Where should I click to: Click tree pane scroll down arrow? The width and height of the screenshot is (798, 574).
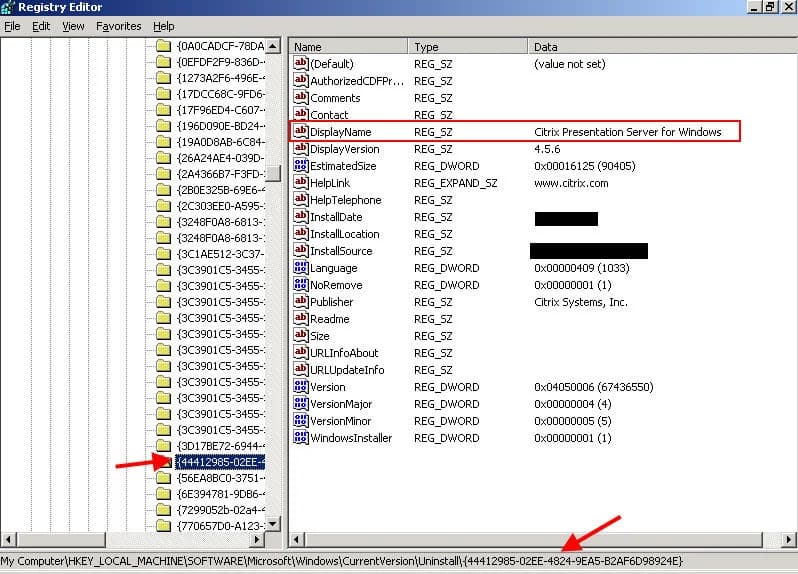click(273, 524)
